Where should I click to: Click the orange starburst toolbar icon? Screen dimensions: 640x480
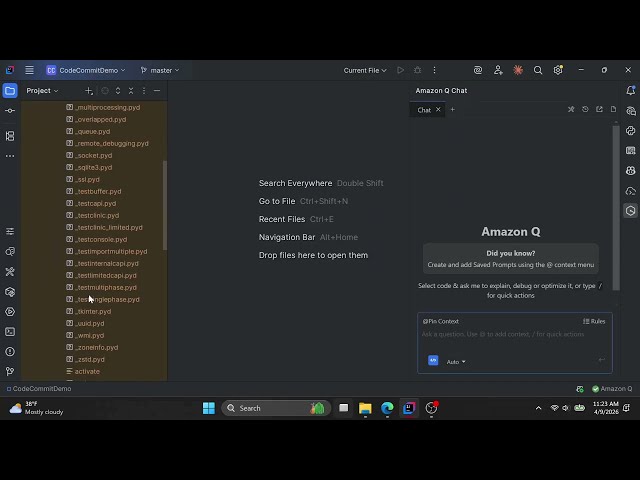518,70
